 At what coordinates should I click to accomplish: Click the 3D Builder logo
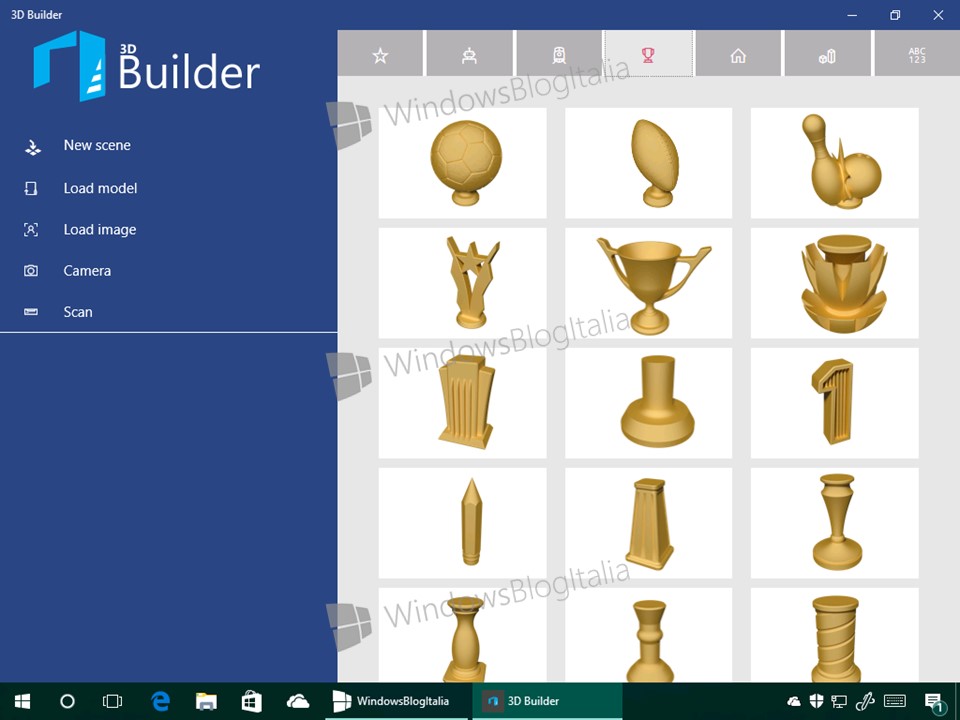coord(147,66)
